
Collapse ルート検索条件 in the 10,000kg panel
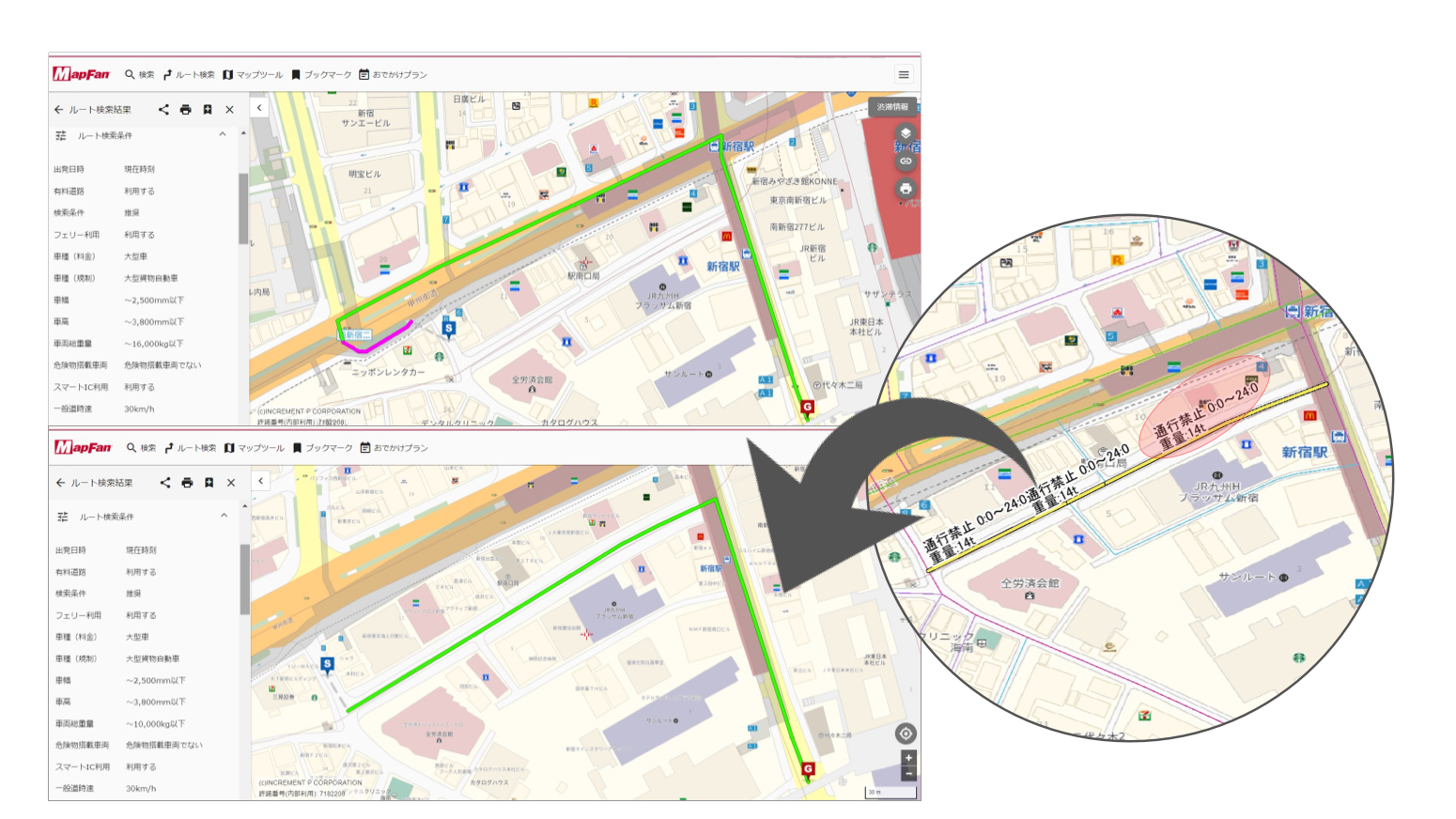click(x=224, y=516)
